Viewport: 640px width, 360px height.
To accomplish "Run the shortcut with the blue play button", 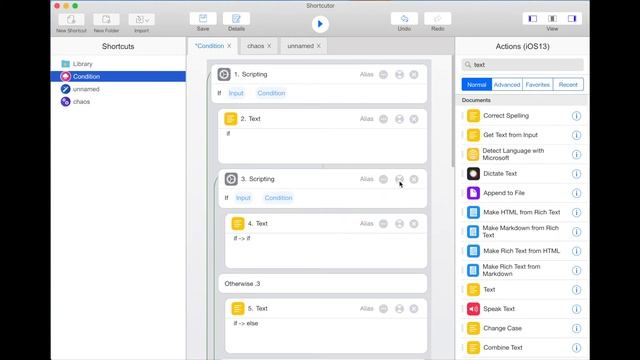I will point(320,24).
